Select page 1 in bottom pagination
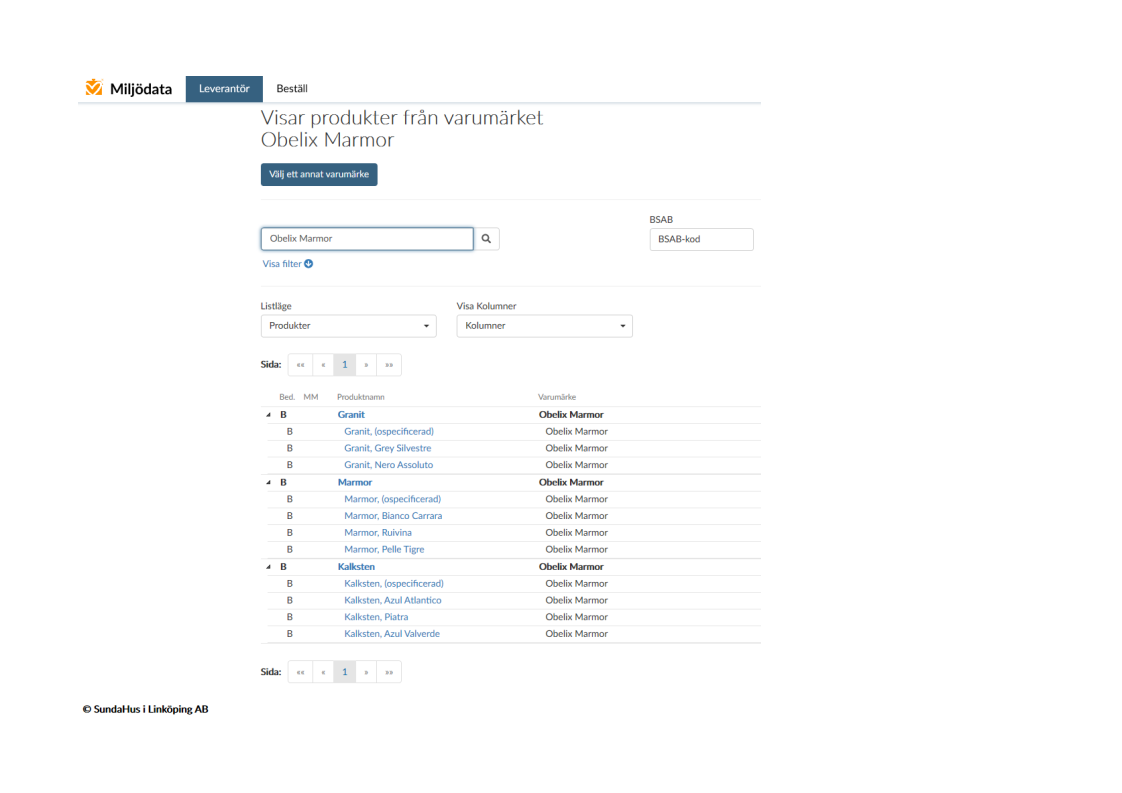 pos(345,672)
